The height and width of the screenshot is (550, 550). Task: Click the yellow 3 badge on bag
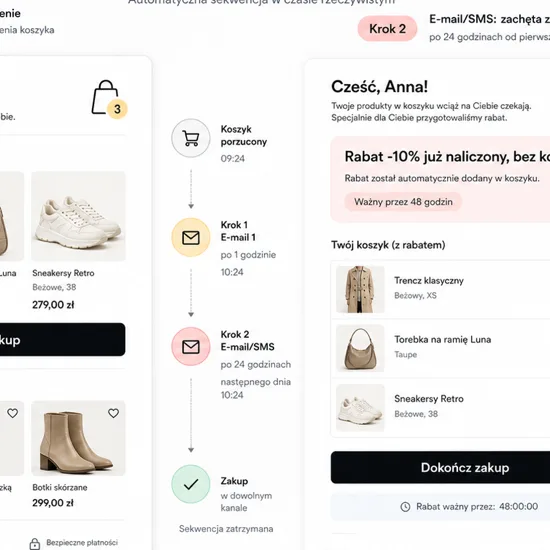(117, 109)
